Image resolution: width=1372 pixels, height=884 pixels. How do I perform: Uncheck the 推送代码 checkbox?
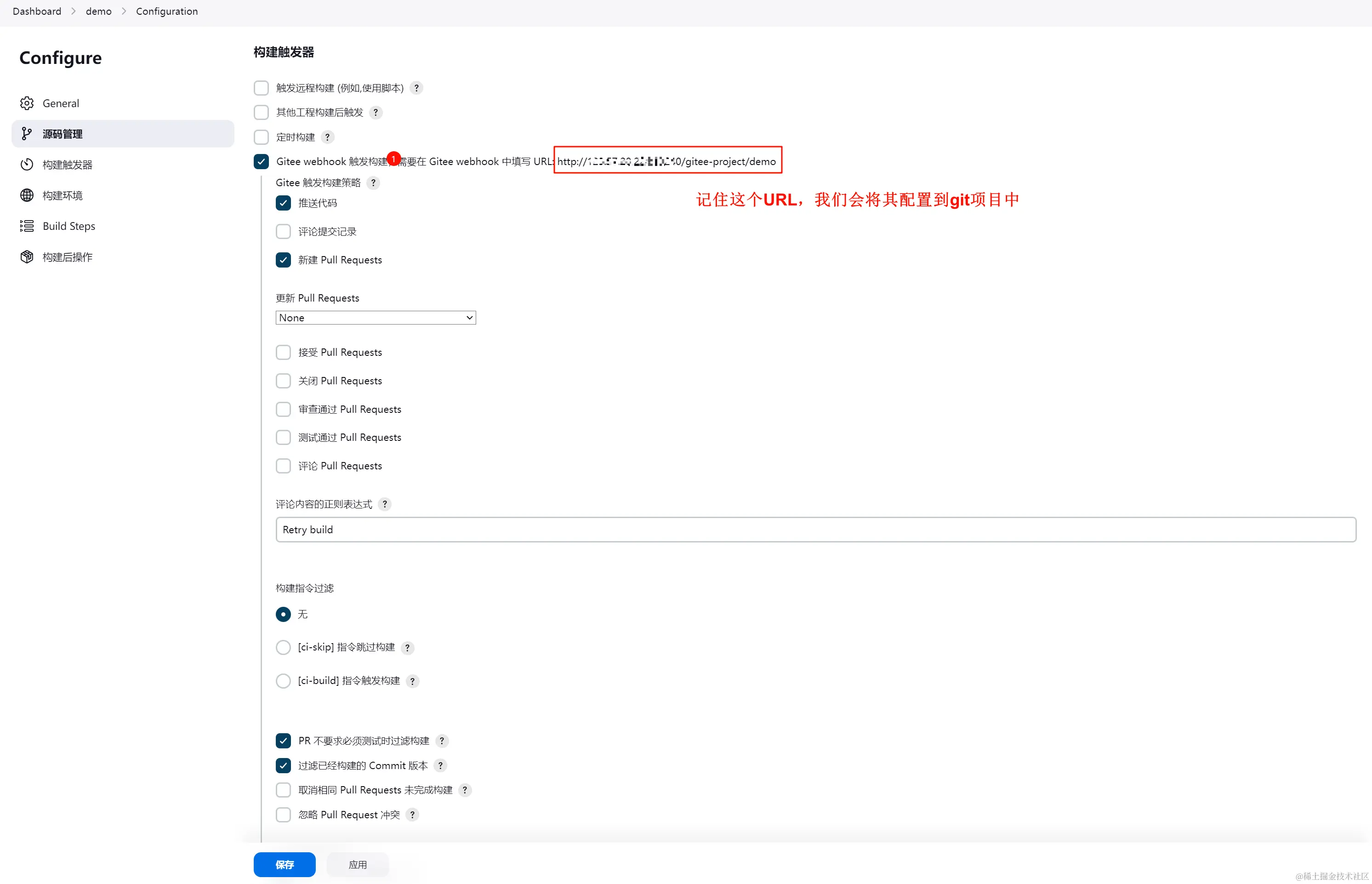(284, 203)
